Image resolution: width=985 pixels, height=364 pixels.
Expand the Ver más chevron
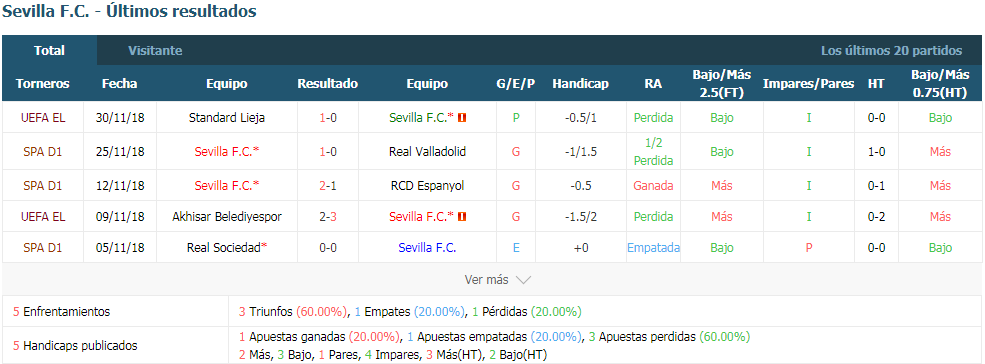(523, 280)
